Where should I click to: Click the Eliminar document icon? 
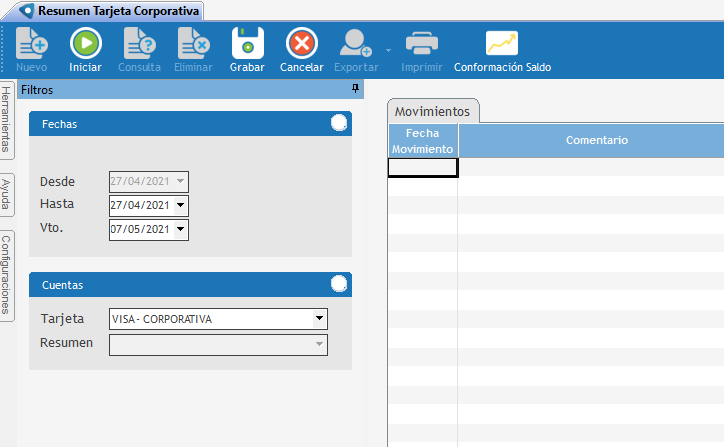tap(194, 44)
